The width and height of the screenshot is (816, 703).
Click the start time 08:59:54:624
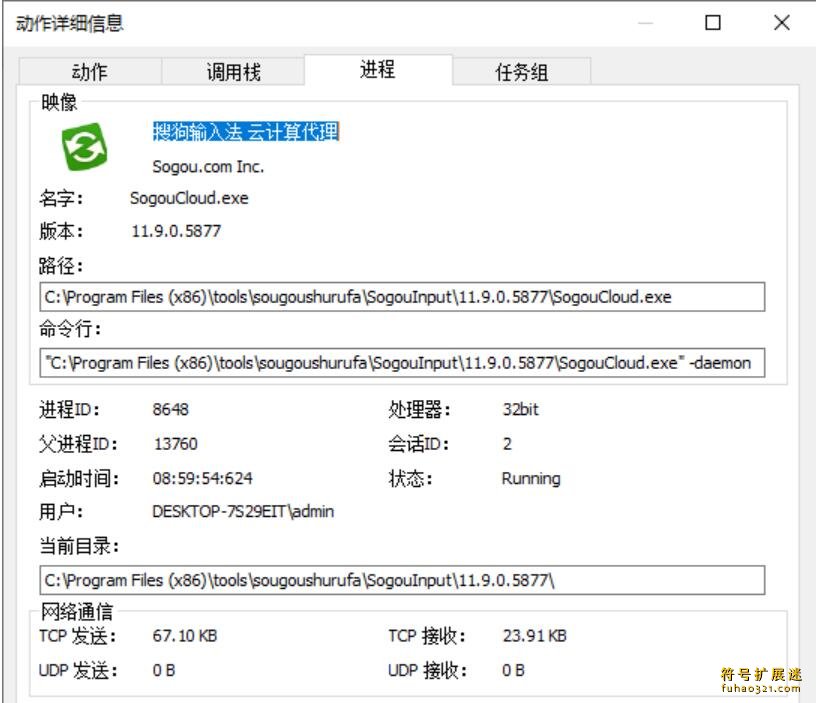tap(202, 478)
